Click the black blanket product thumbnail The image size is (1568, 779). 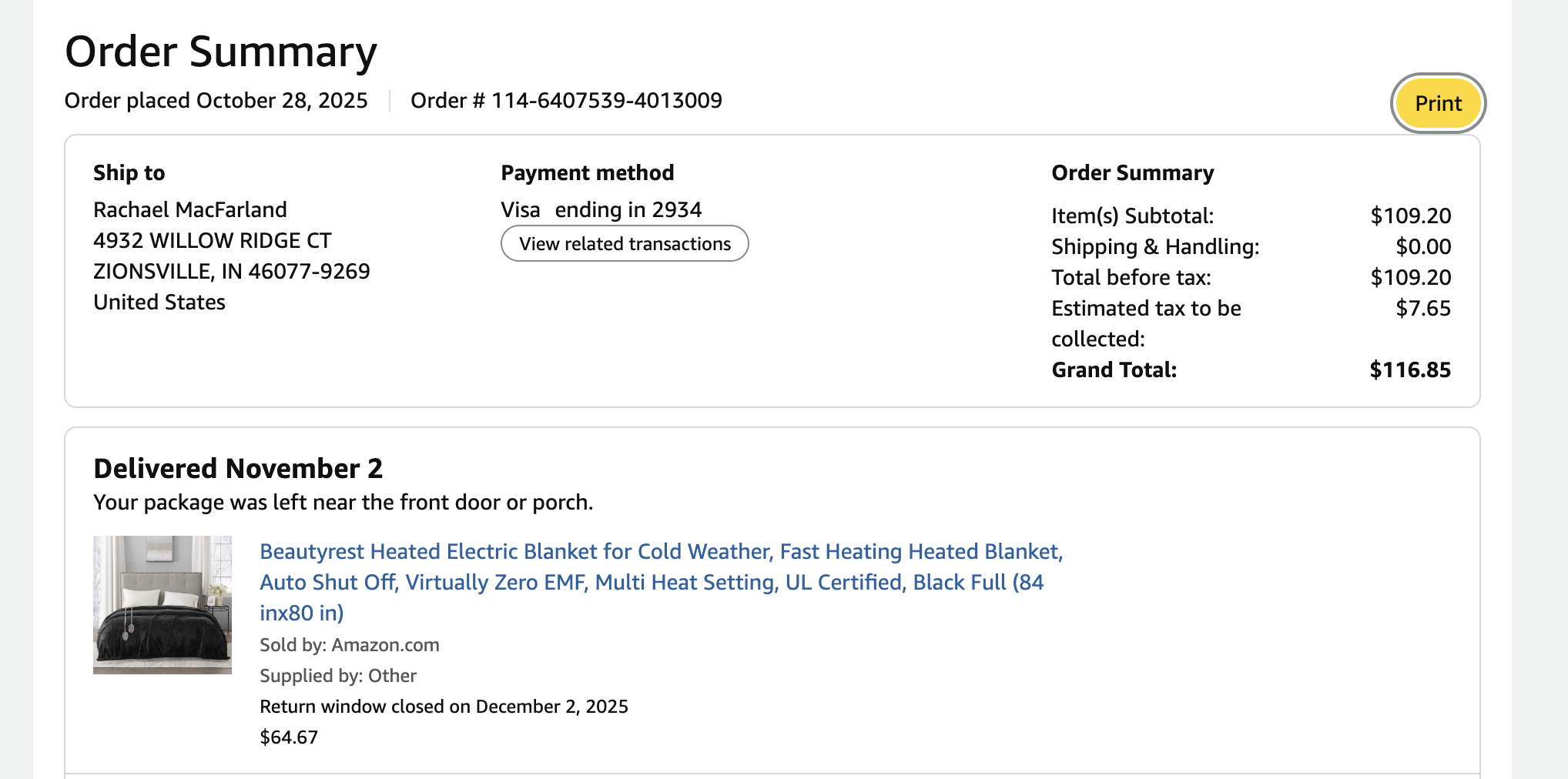(162, 604)
